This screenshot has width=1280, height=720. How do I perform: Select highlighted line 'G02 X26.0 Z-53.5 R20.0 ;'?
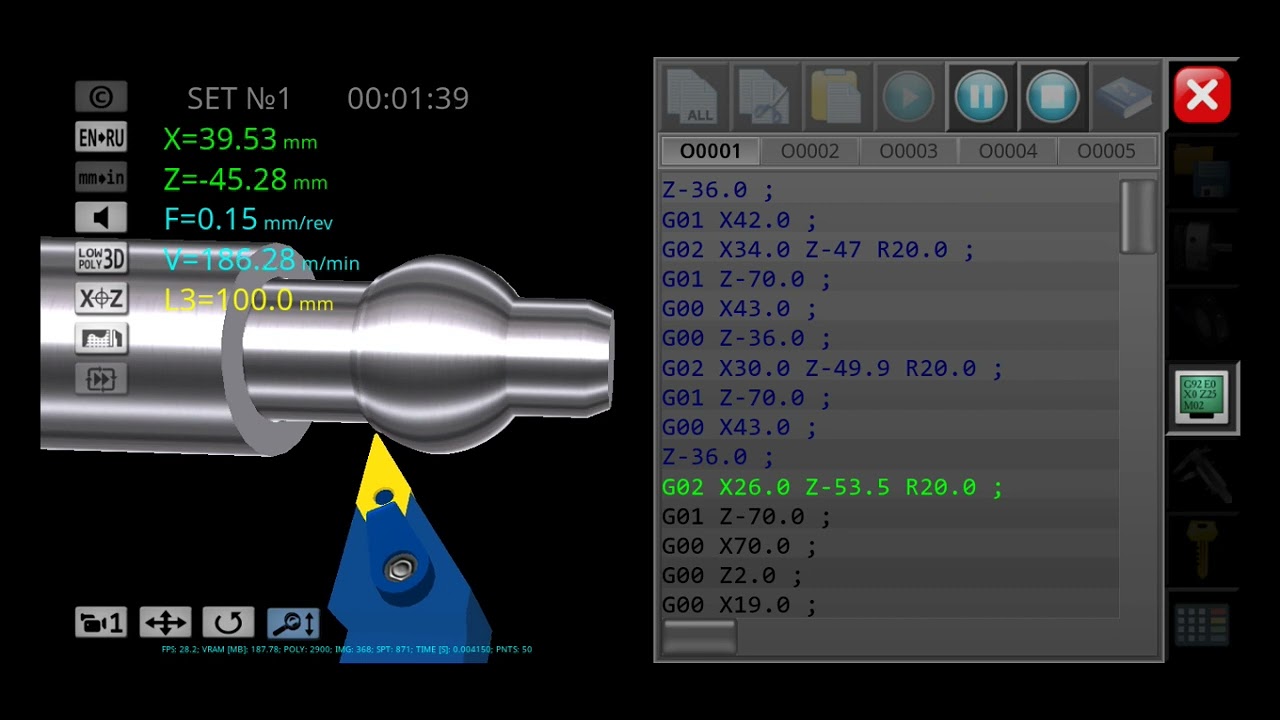[832, 488]
